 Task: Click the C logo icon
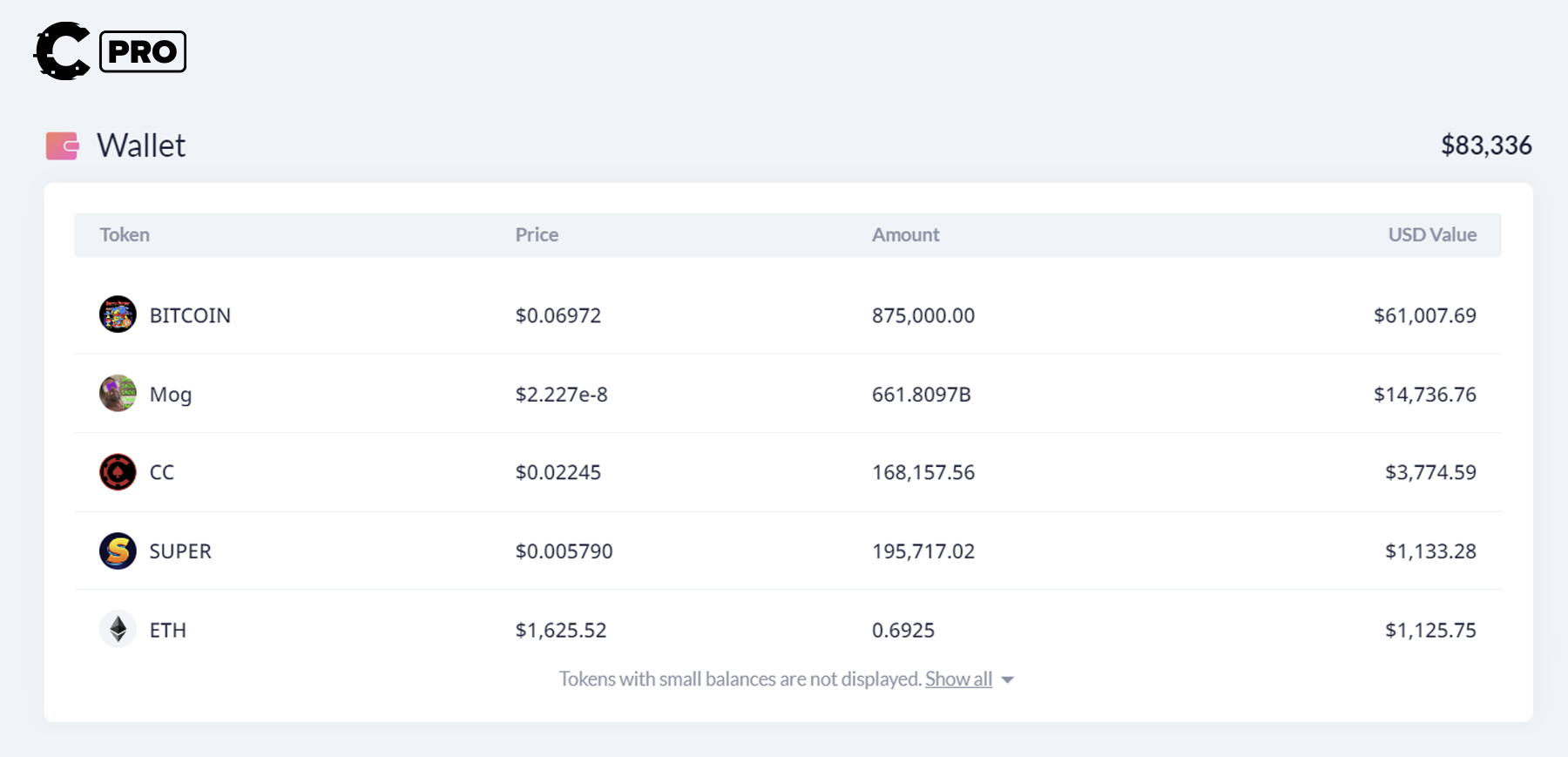click(62, 51)
